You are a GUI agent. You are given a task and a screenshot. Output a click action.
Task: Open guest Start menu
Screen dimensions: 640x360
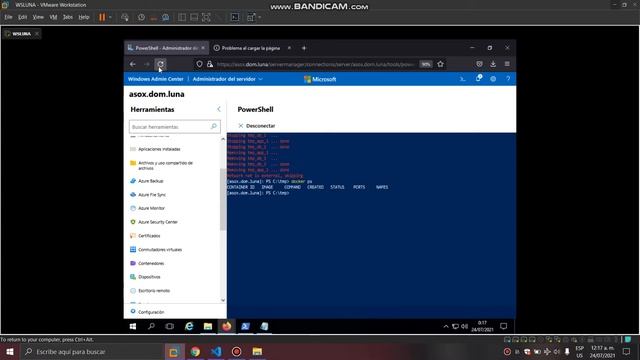point(133,326)
